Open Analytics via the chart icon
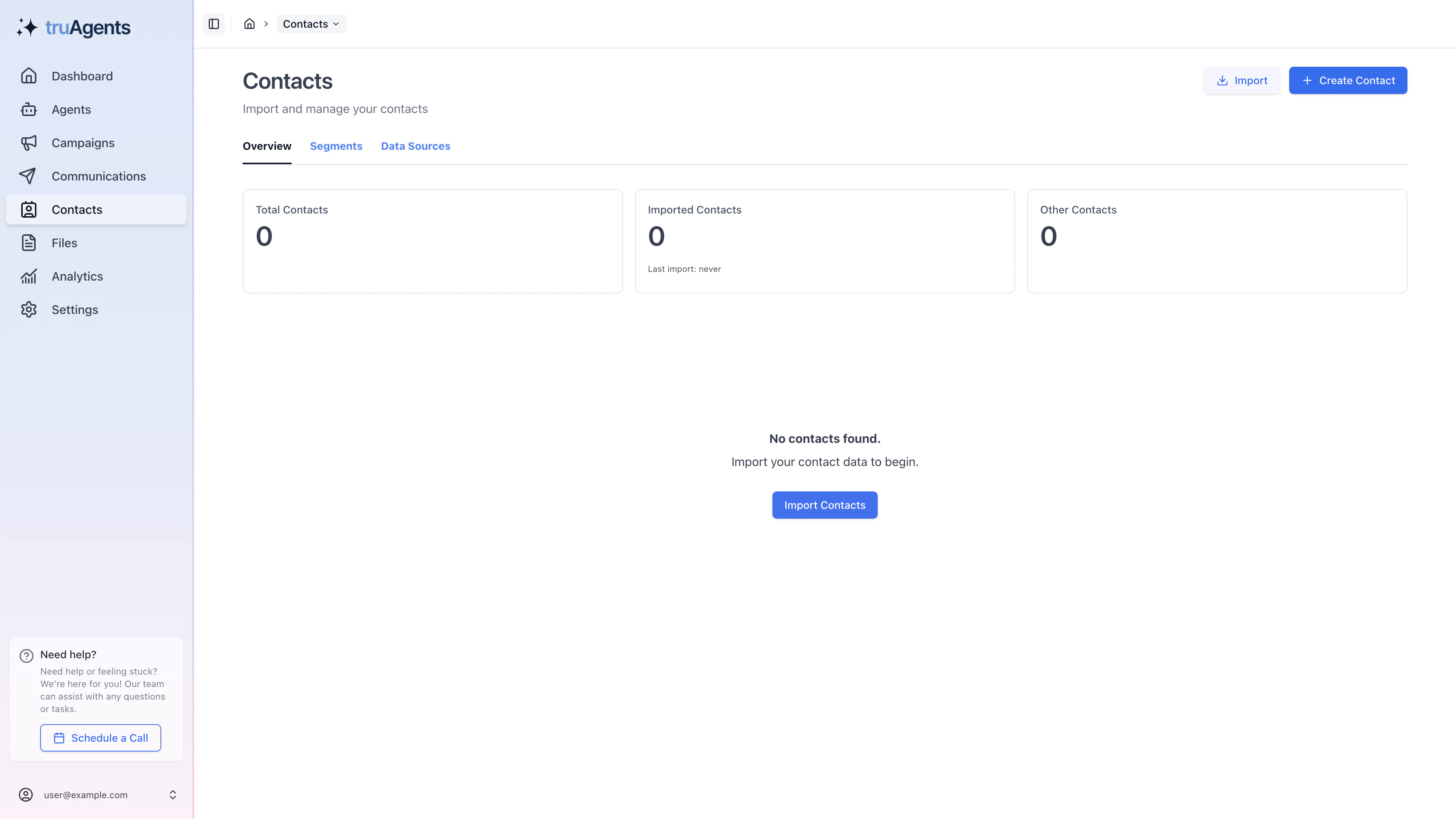 (x=29, y=276)
